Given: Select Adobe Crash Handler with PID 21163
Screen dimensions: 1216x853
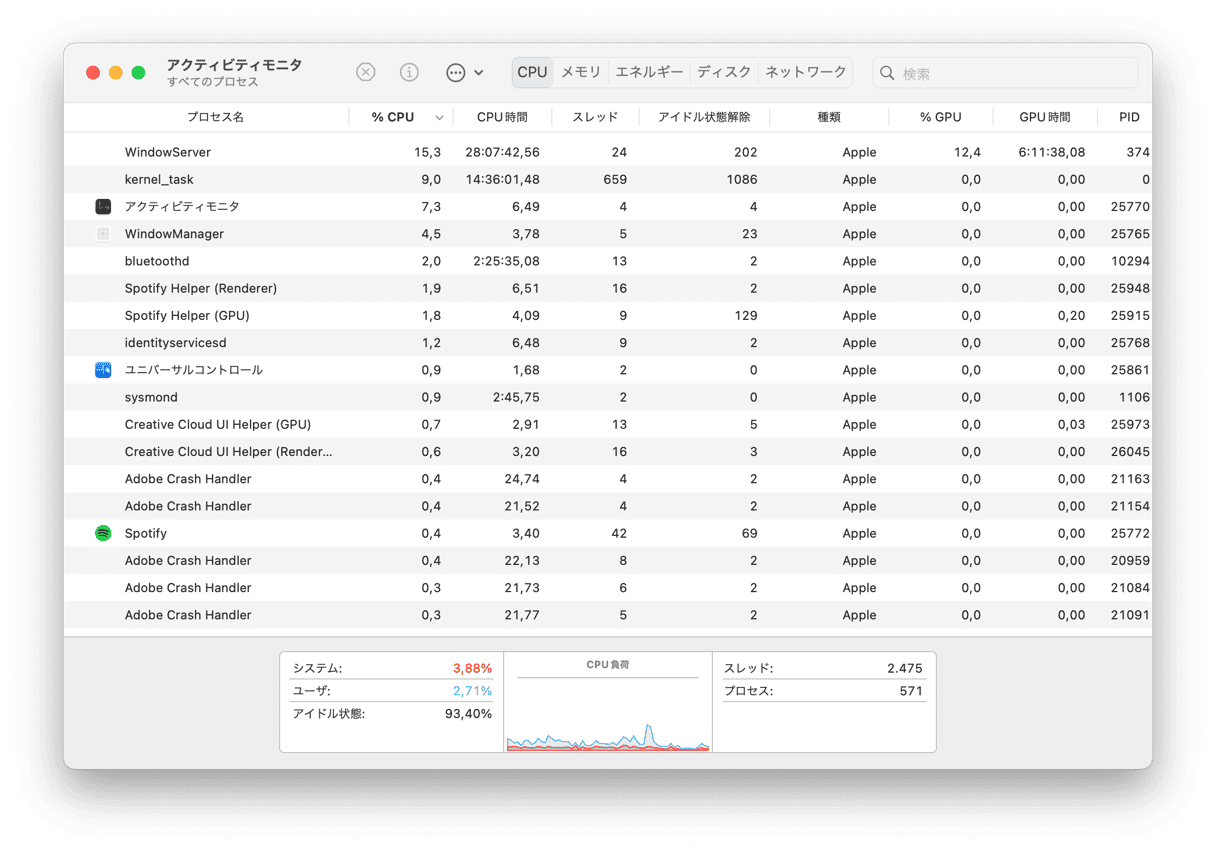Looking at the screenshot, I should 608,479.
